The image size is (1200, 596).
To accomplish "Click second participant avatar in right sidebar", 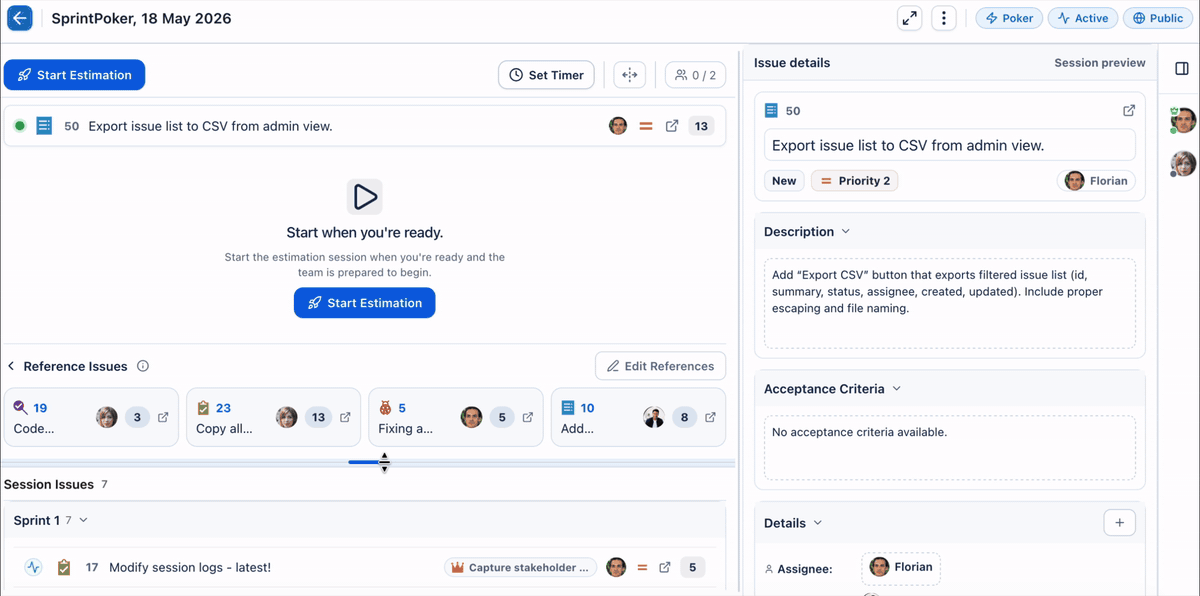I will pyautogui.click(x=1183, y=163).
